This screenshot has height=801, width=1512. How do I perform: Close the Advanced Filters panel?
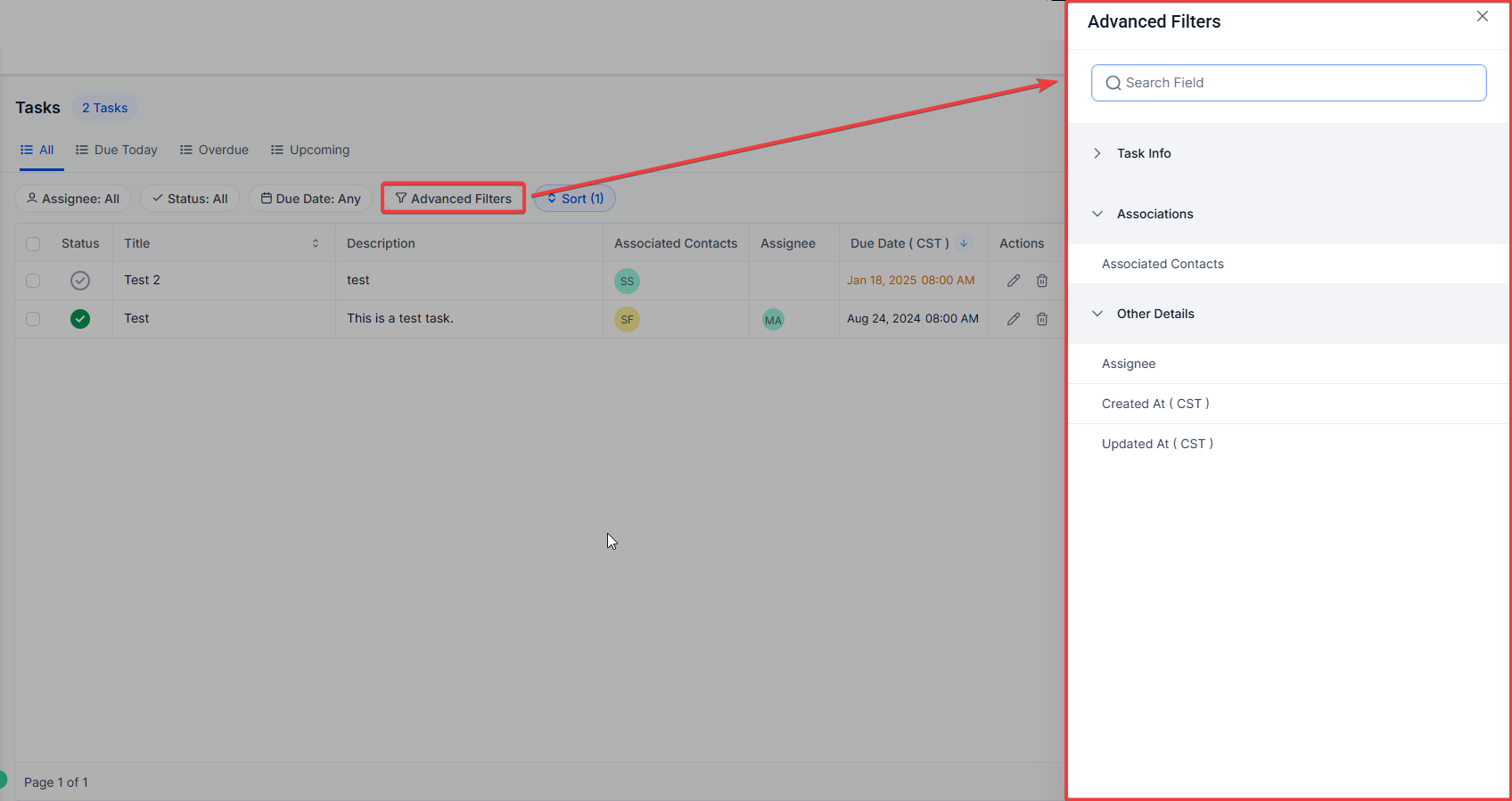(x=1482, y=17)
